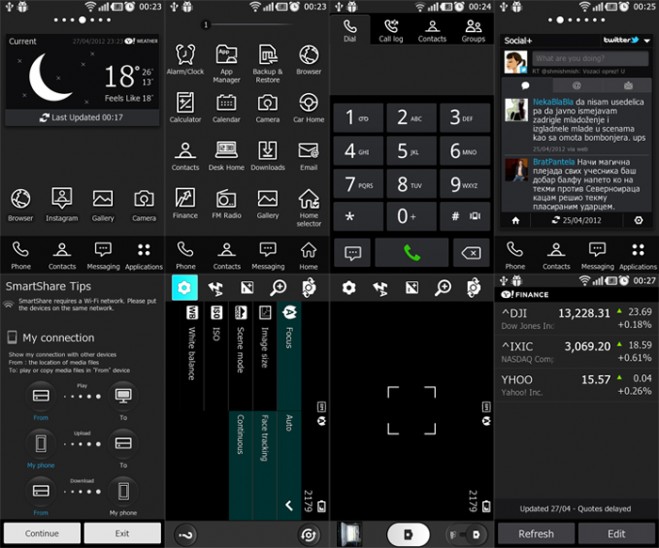Screen dimensions: 659x548
Task: Expand the ISO setting
Action: 216,356
